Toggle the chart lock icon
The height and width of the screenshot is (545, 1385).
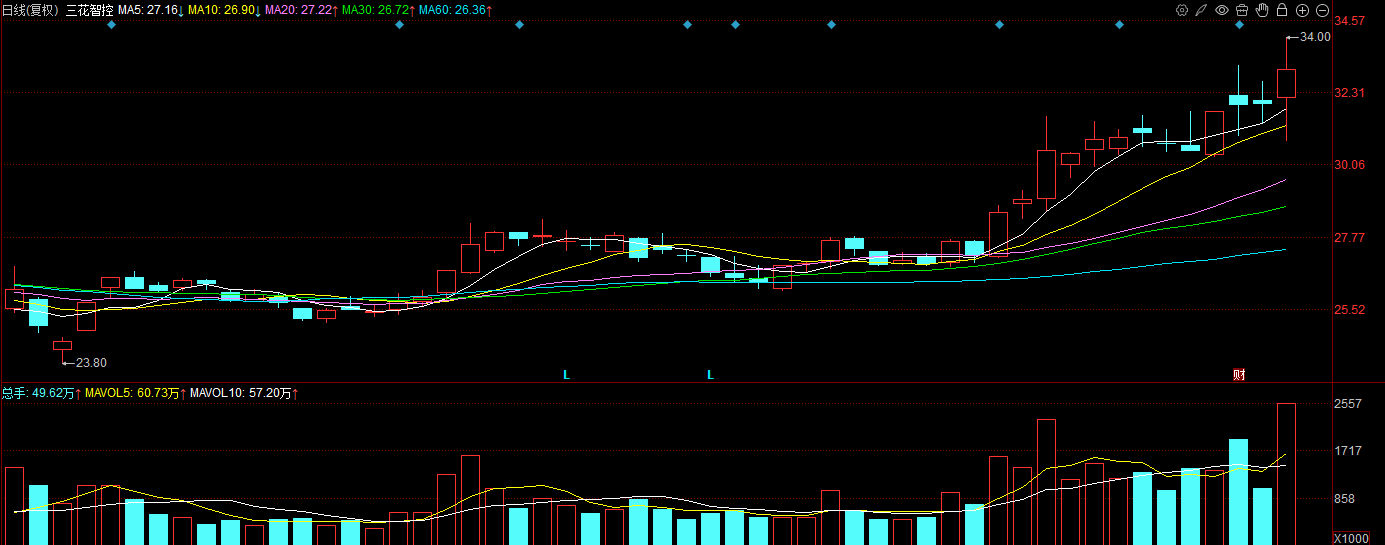(x=1281, y=10)
